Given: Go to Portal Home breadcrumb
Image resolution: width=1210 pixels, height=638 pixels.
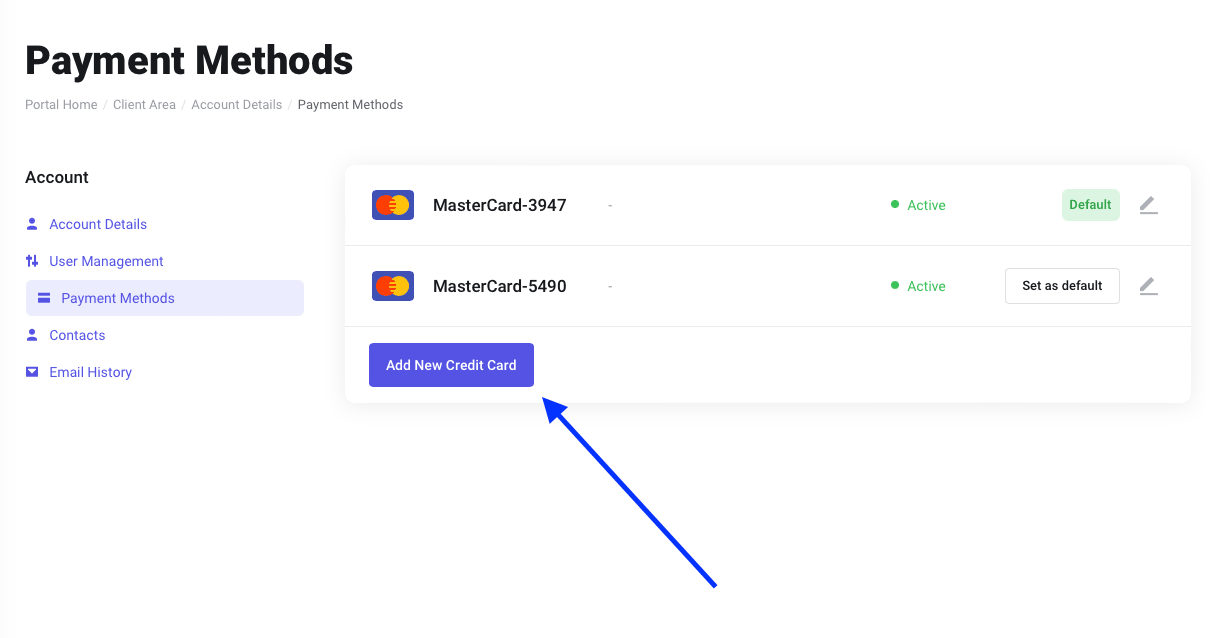Looking at the screenshot, I should click(61, 104).
